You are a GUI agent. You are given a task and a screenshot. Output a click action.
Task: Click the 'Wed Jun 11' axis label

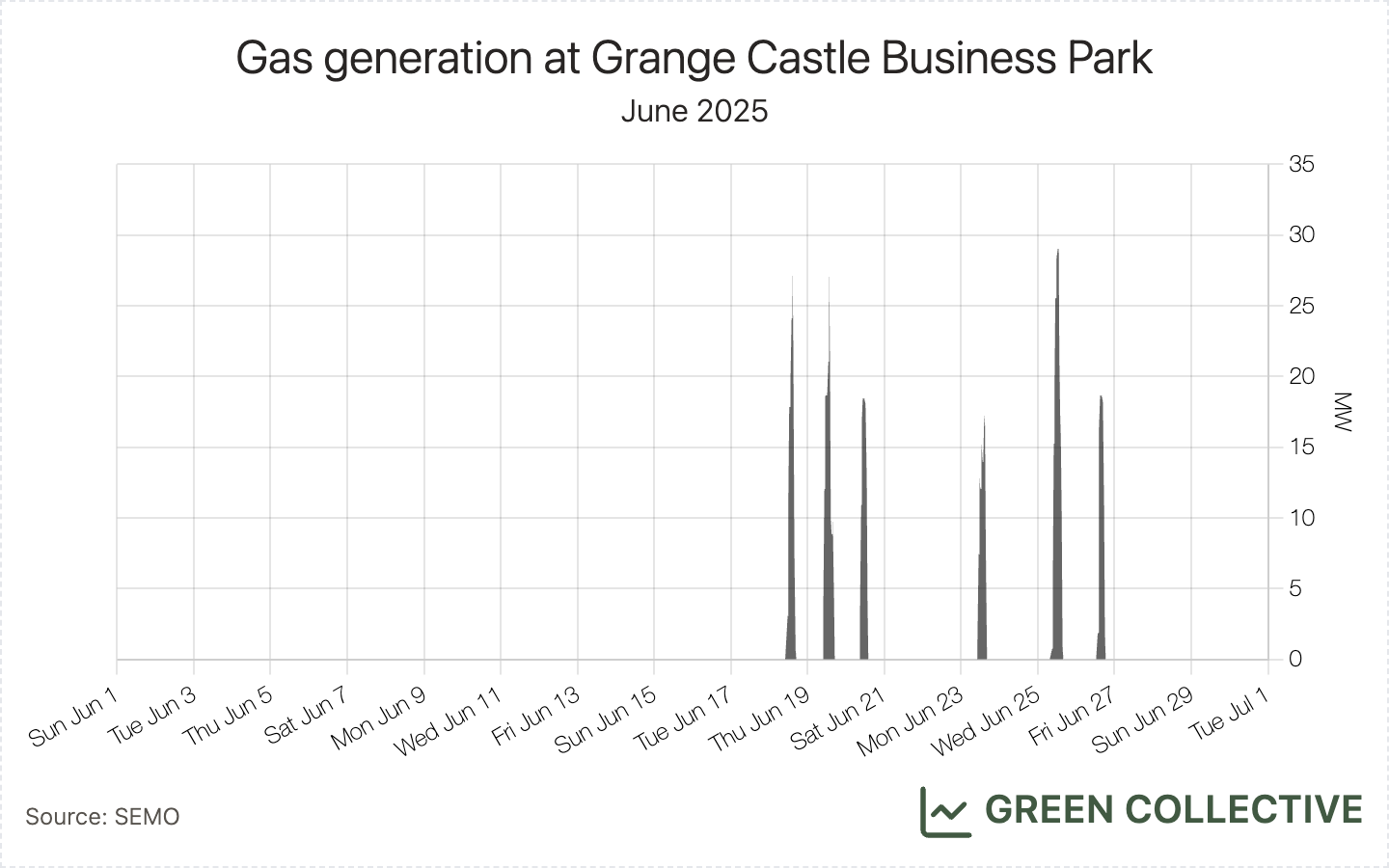click(449, 720)
